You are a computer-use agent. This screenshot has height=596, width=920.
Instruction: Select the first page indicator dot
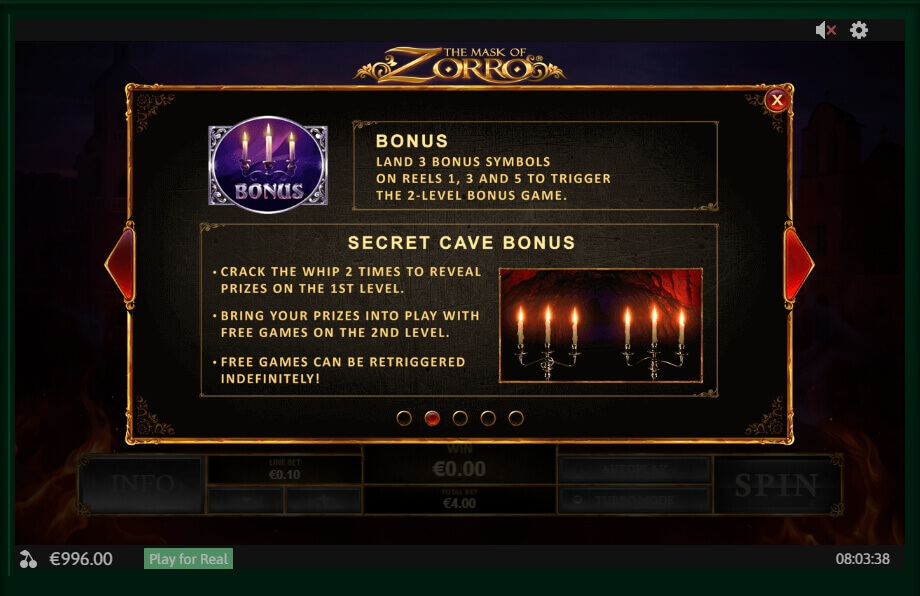coord(404,418)
